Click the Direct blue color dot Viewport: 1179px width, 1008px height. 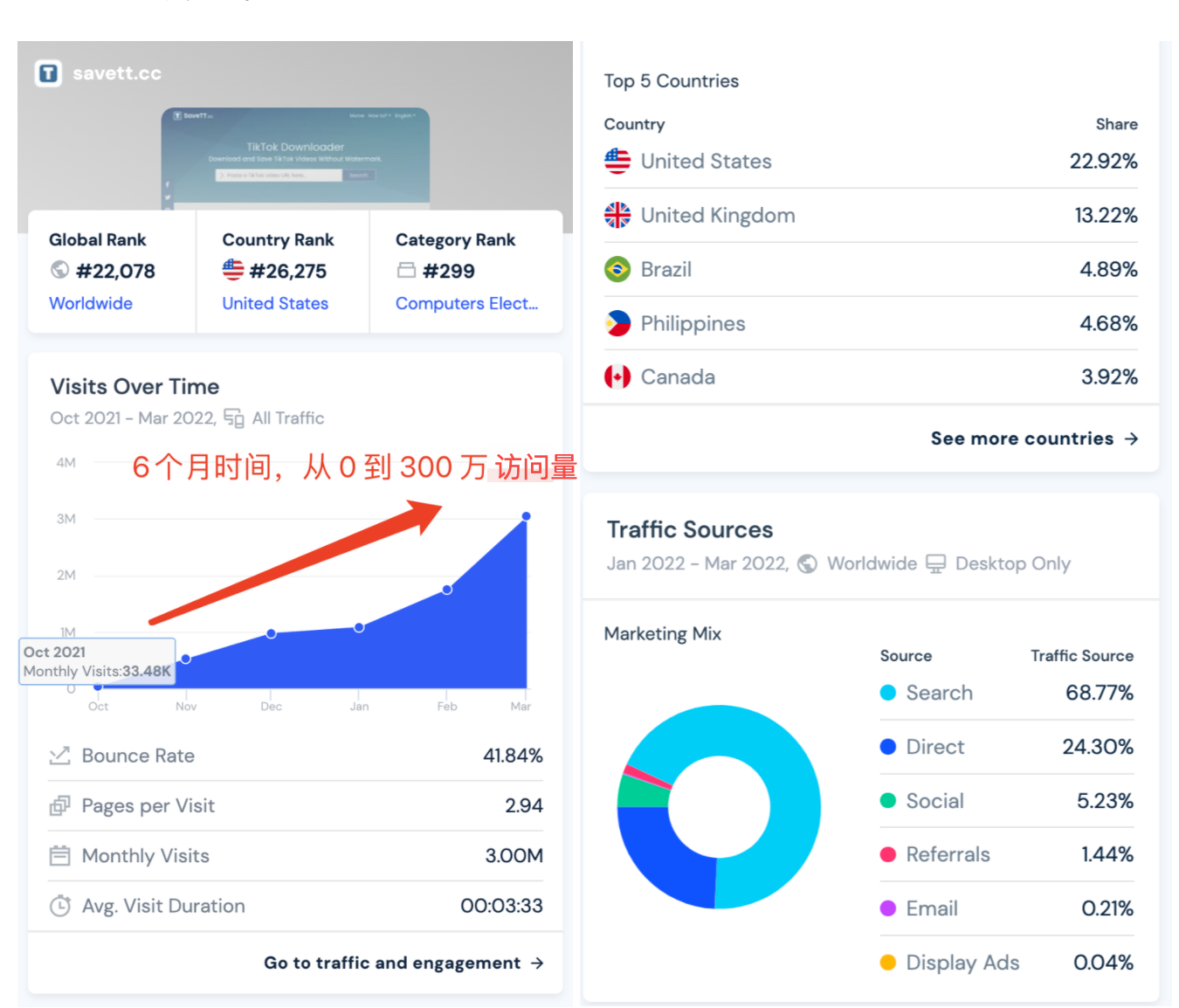[x=888, y=747]
